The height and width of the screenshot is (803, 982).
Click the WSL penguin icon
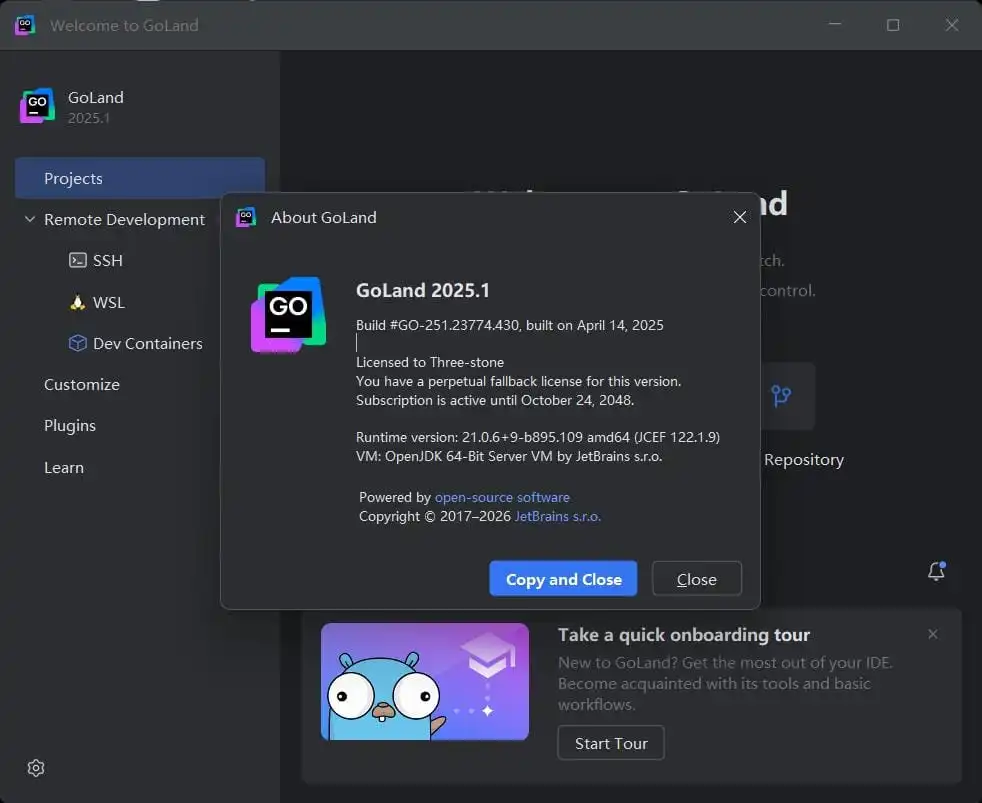coord(78,302)
